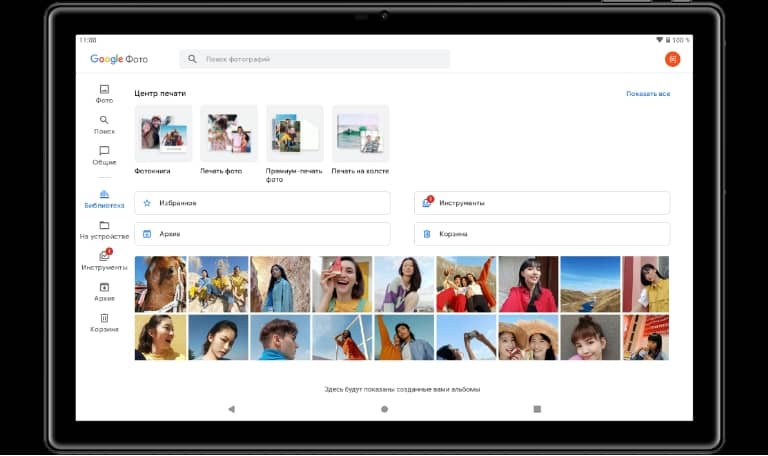Click the Показать все link
This screenshot has width=768, height=456.
647,94
